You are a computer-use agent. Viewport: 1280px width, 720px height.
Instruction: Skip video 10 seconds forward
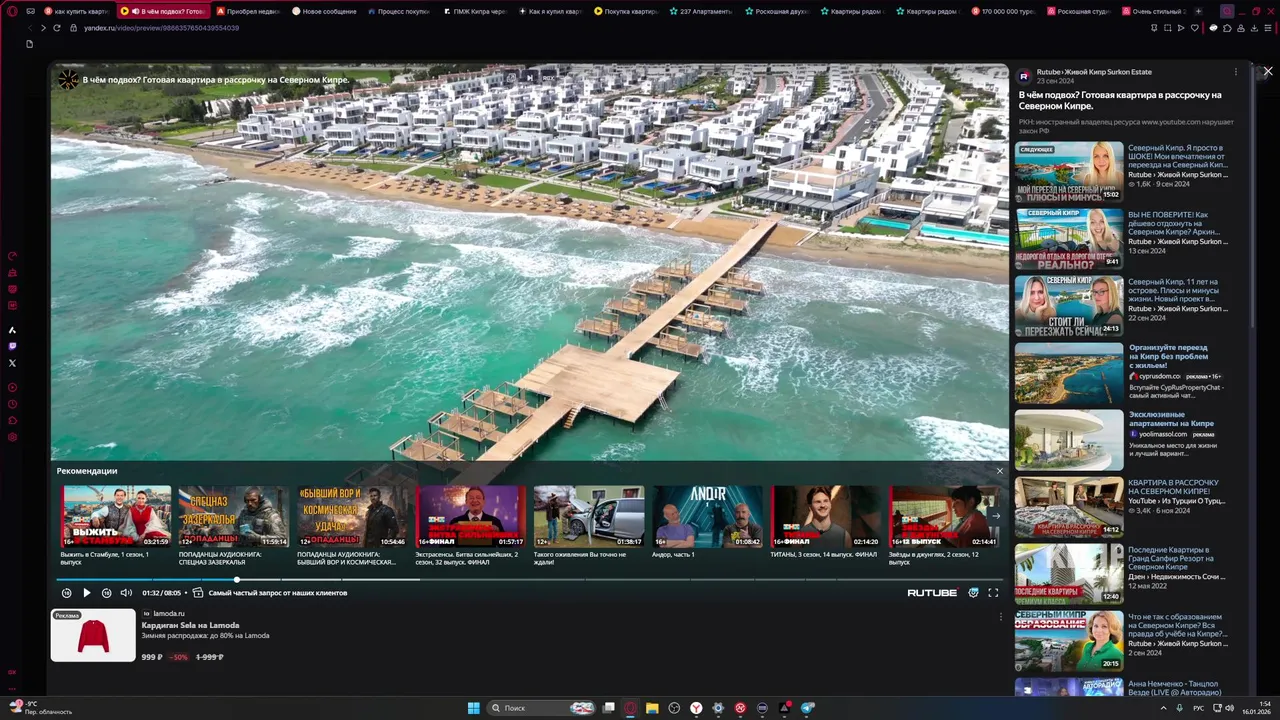(107, 593)
